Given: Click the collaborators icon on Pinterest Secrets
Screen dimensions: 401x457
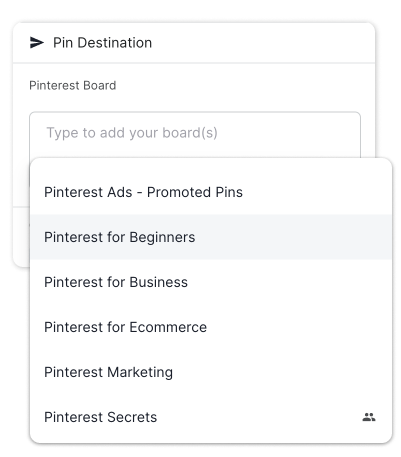Looking at the screenshot, I should click(369, 417).
